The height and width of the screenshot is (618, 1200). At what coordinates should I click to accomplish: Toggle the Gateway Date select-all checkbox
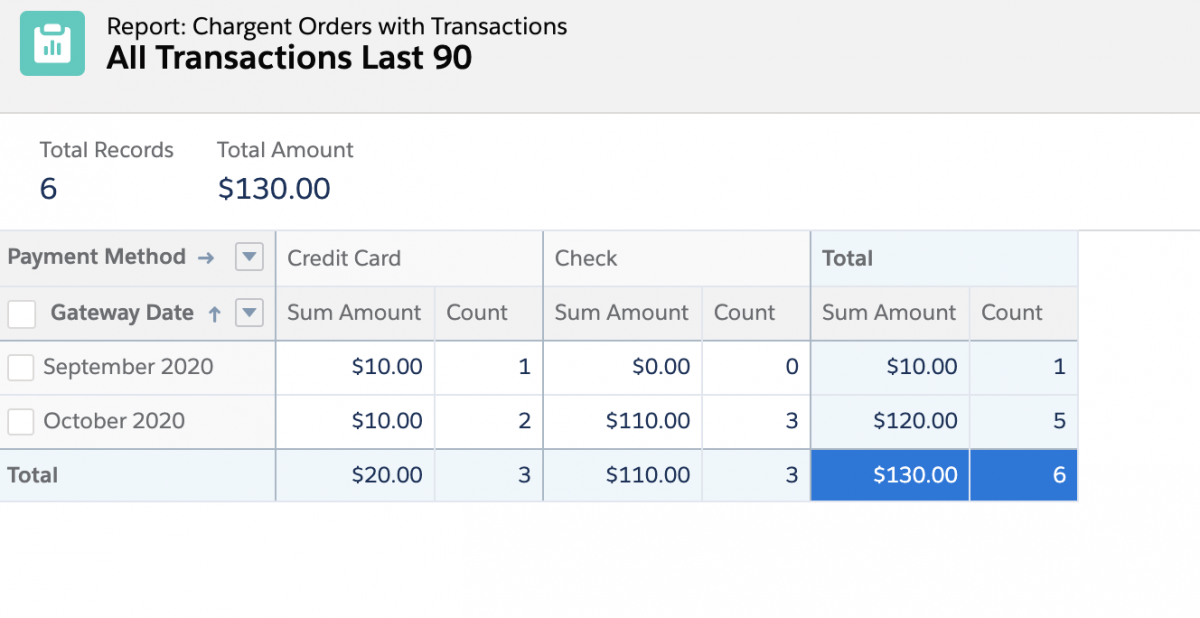22,314
